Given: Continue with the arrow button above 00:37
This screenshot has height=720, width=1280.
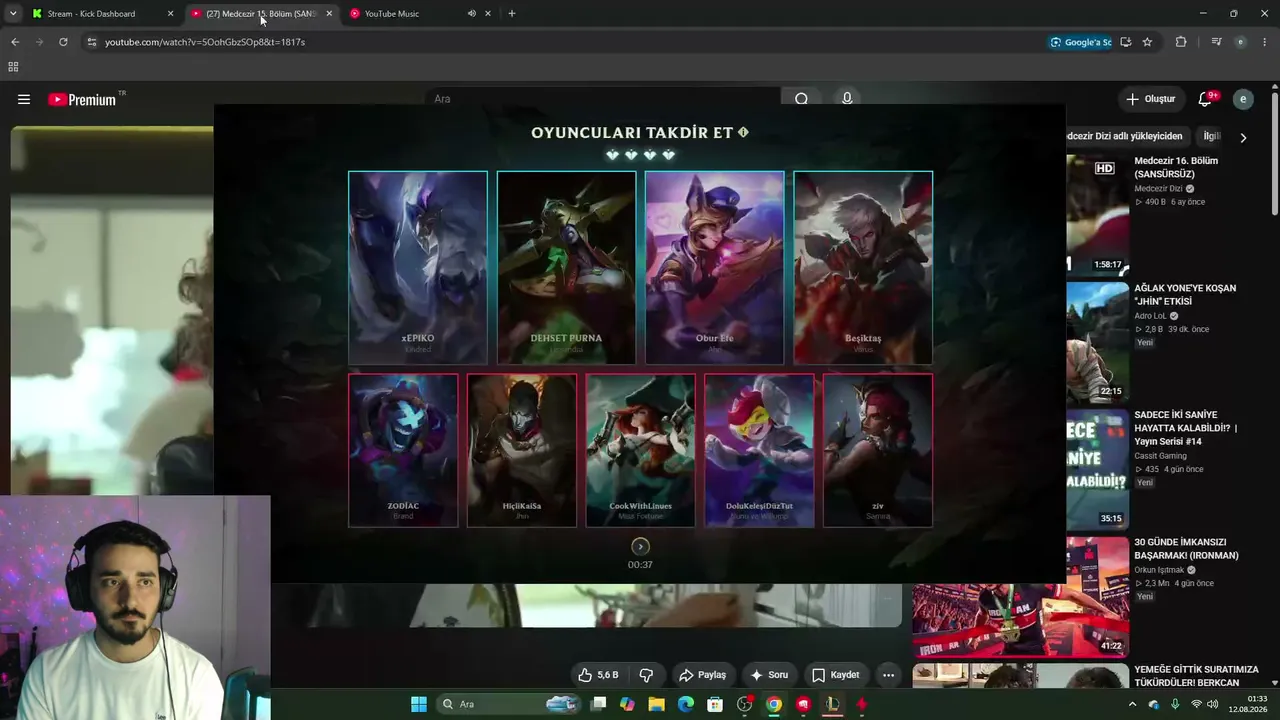Looking at the screenshot, I should pos(640,546).
